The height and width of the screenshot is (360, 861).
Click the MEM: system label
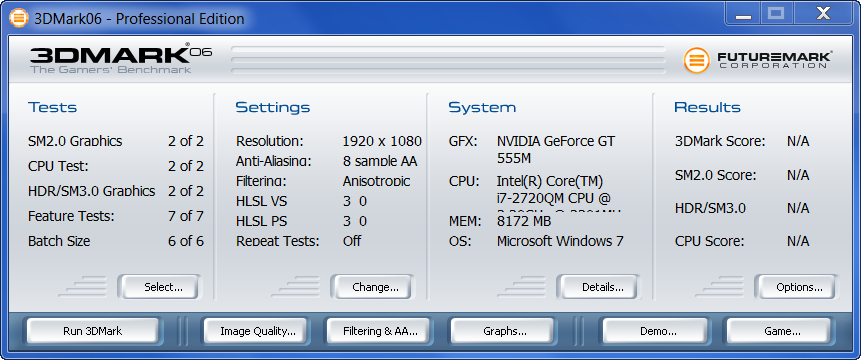tap(465, 221)
